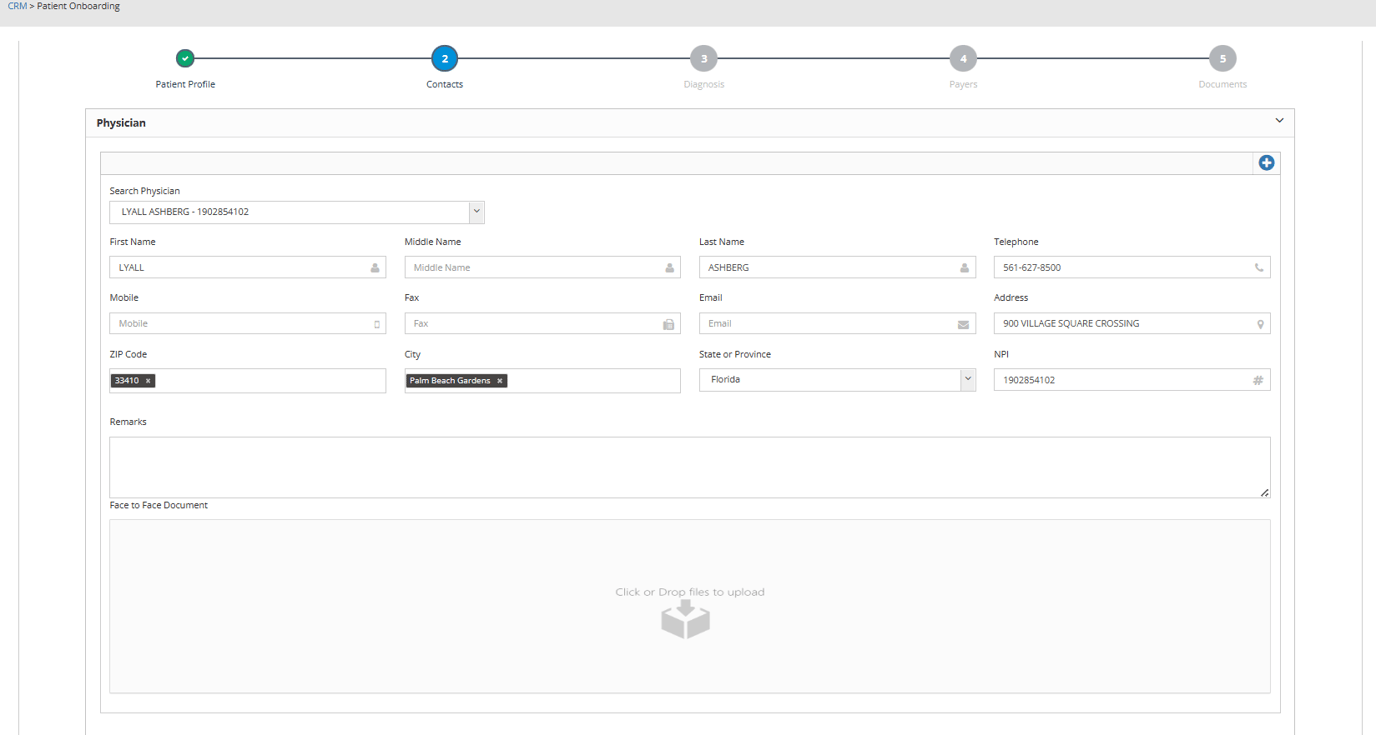Image resolution: width=1376 pixels, height=735 pixels.
Task: Click the phone icon in Telephone field
Action: point(1258,268)
